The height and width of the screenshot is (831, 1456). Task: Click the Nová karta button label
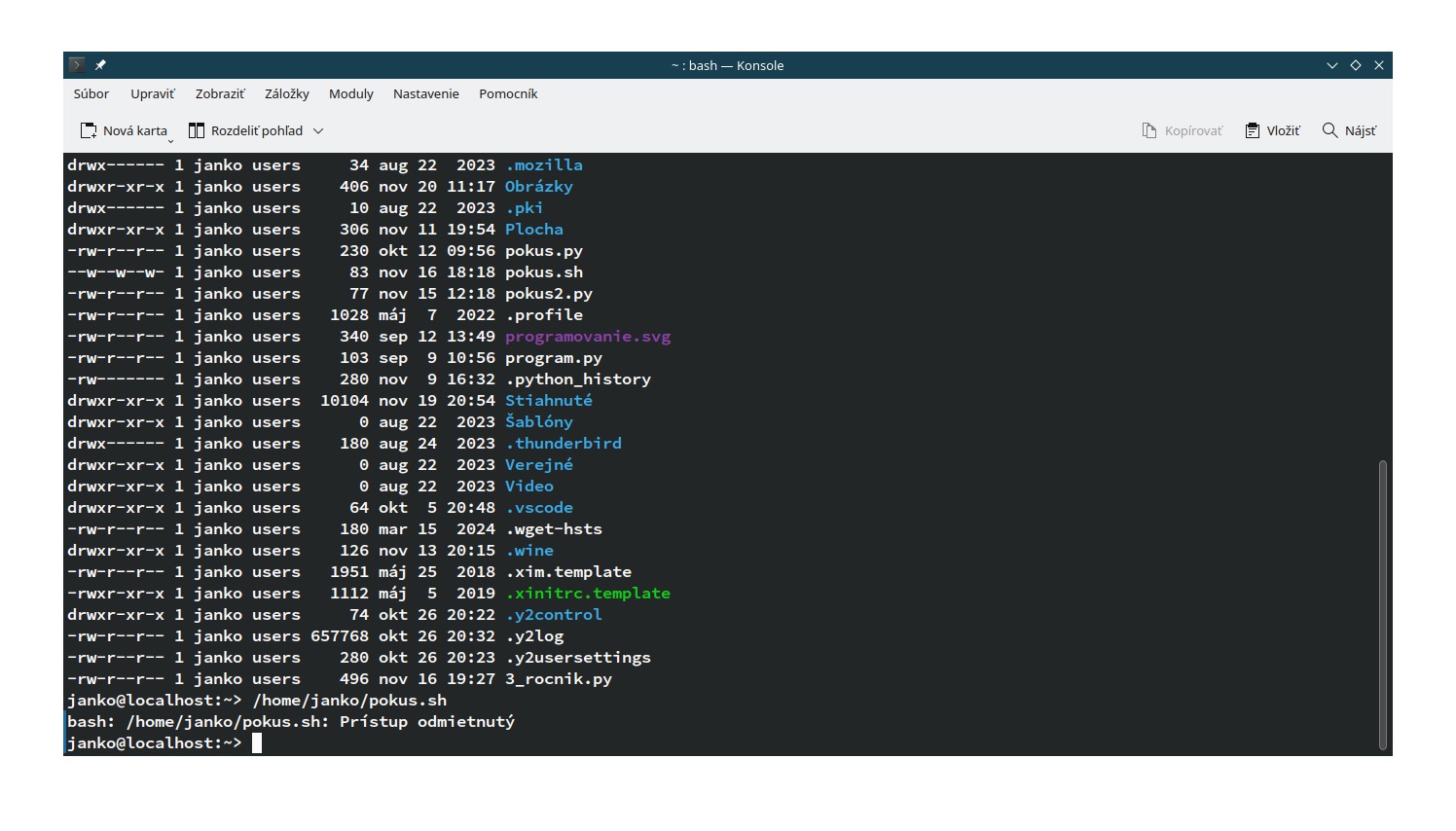click(135, 130)
